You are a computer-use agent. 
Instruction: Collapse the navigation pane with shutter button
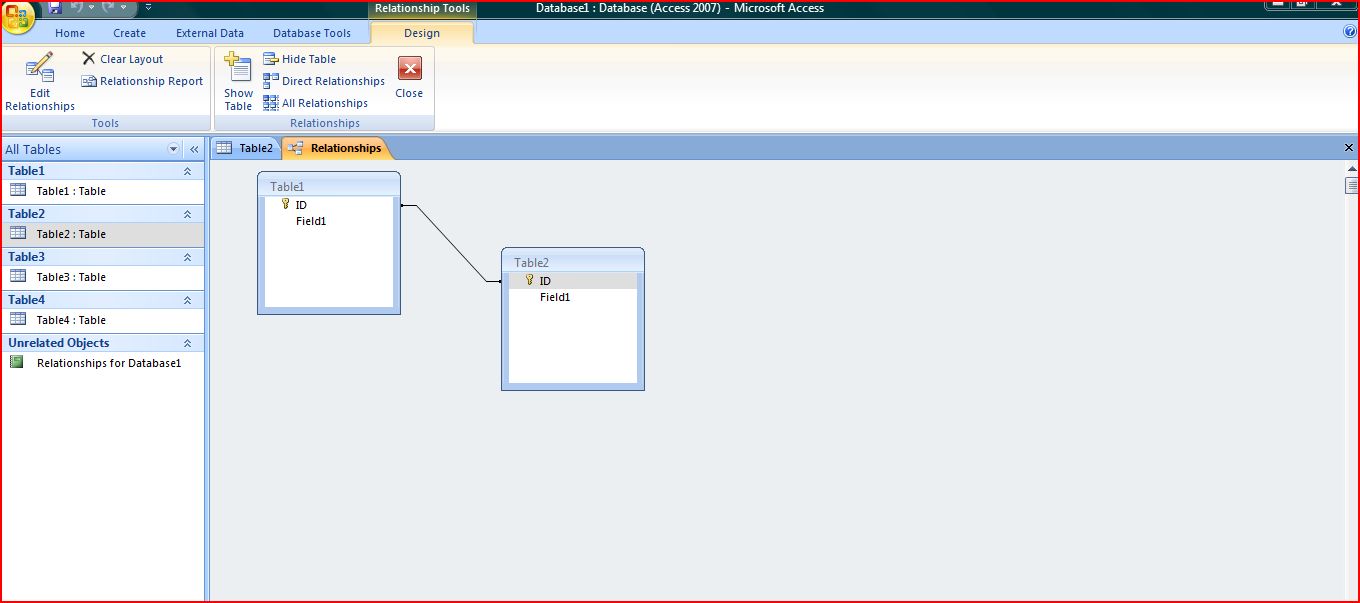194,149
